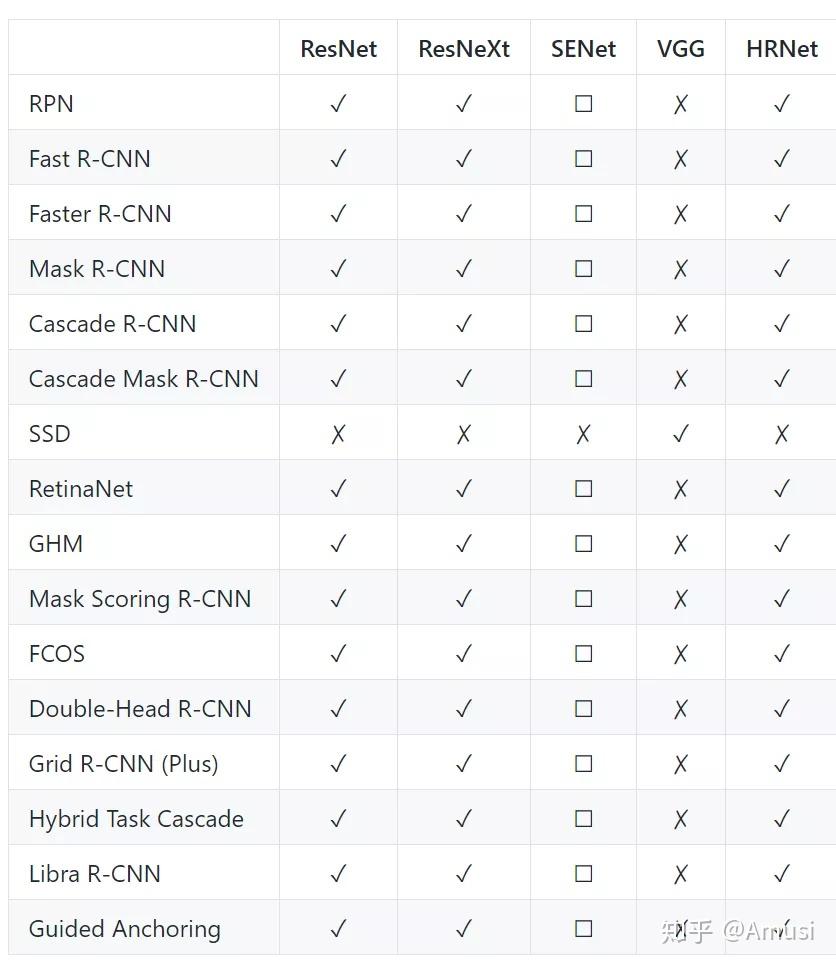Click the ResNeXt checkmark in the RetinaNet row
This screenshot has width=836, height=965.
click(463, 489)
